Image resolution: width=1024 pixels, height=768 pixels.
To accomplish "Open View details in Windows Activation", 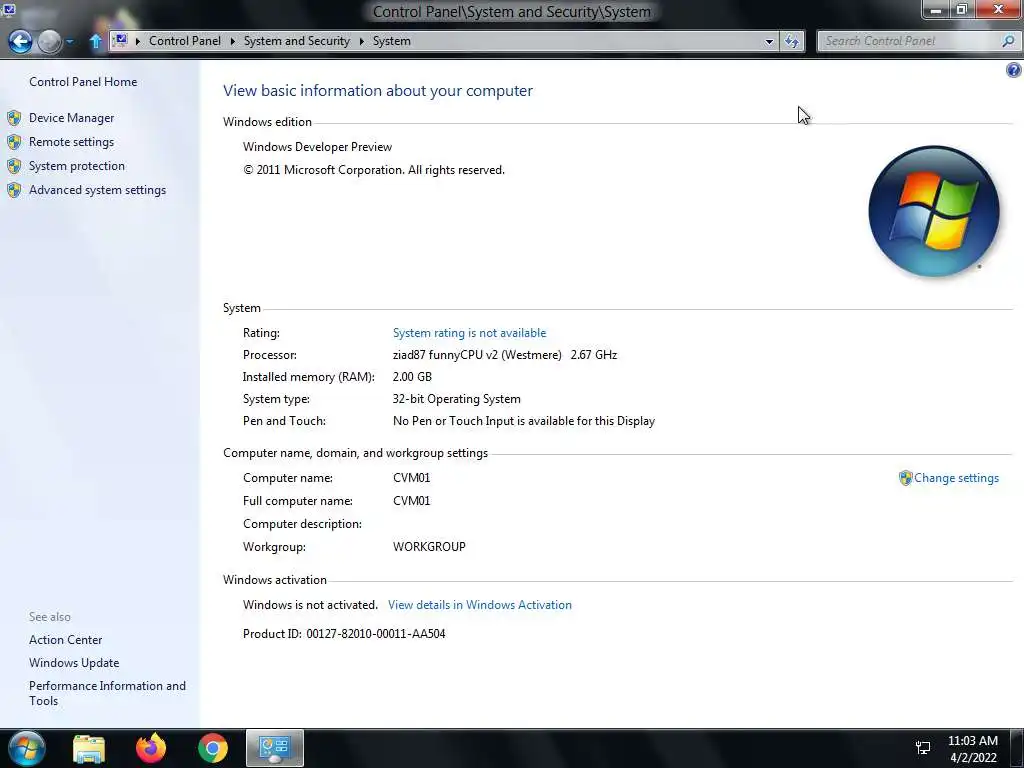I will tap(480, 605).
